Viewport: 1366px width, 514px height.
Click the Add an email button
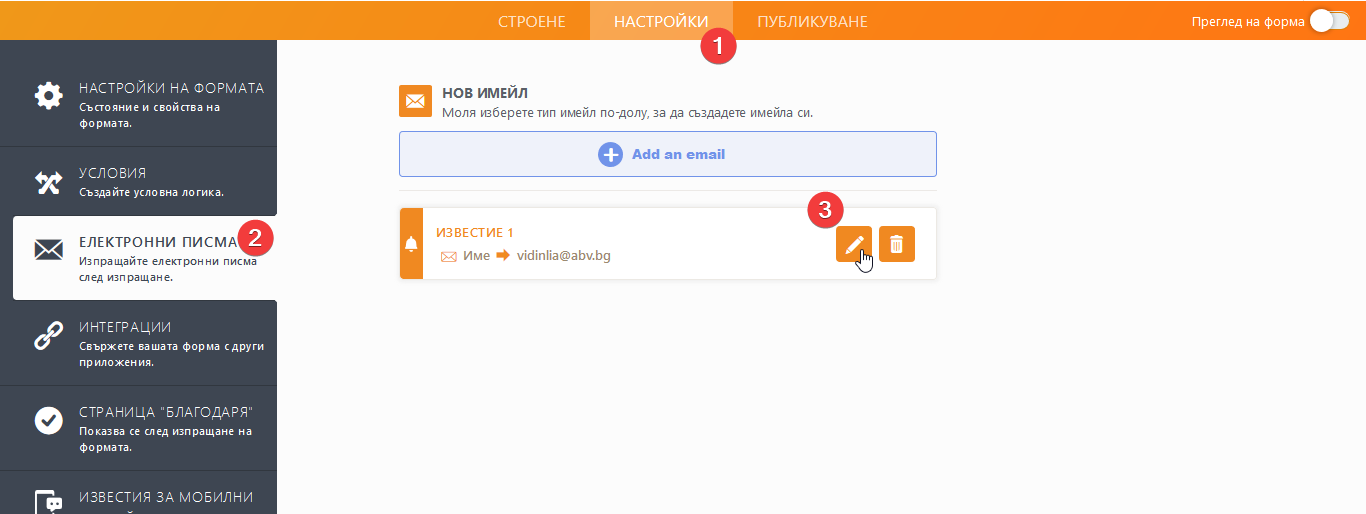click(668, 154)
